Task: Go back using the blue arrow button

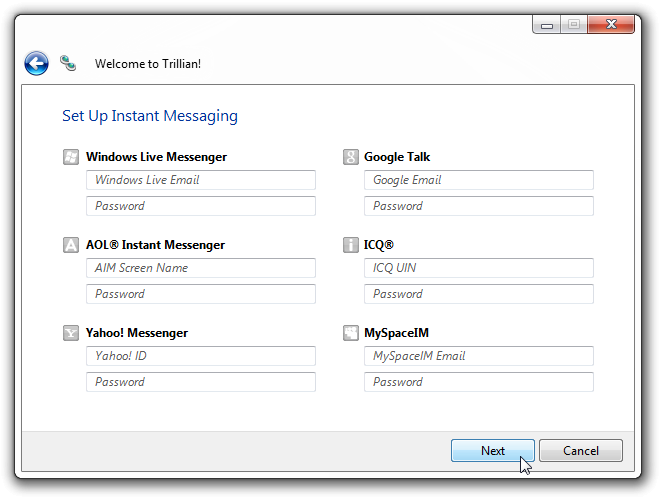Action: 36,64
